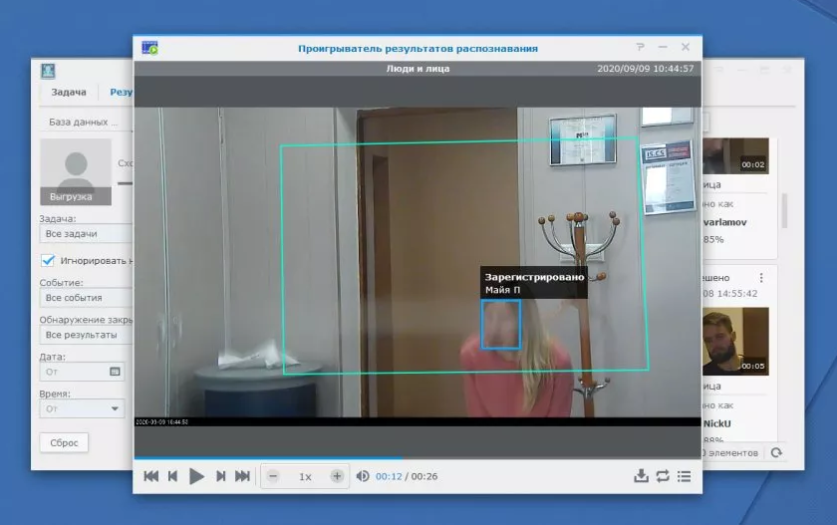Screen dimensions: 837x525
Task: Step back one frame
Action: point(172,476)
